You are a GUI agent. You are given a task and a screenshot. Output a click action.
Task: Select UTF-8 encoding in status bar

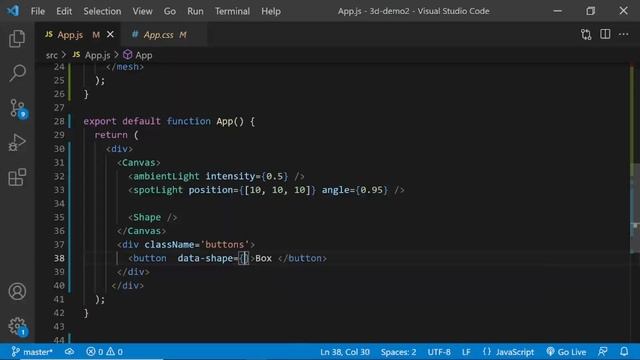click(x=439, y=351)
